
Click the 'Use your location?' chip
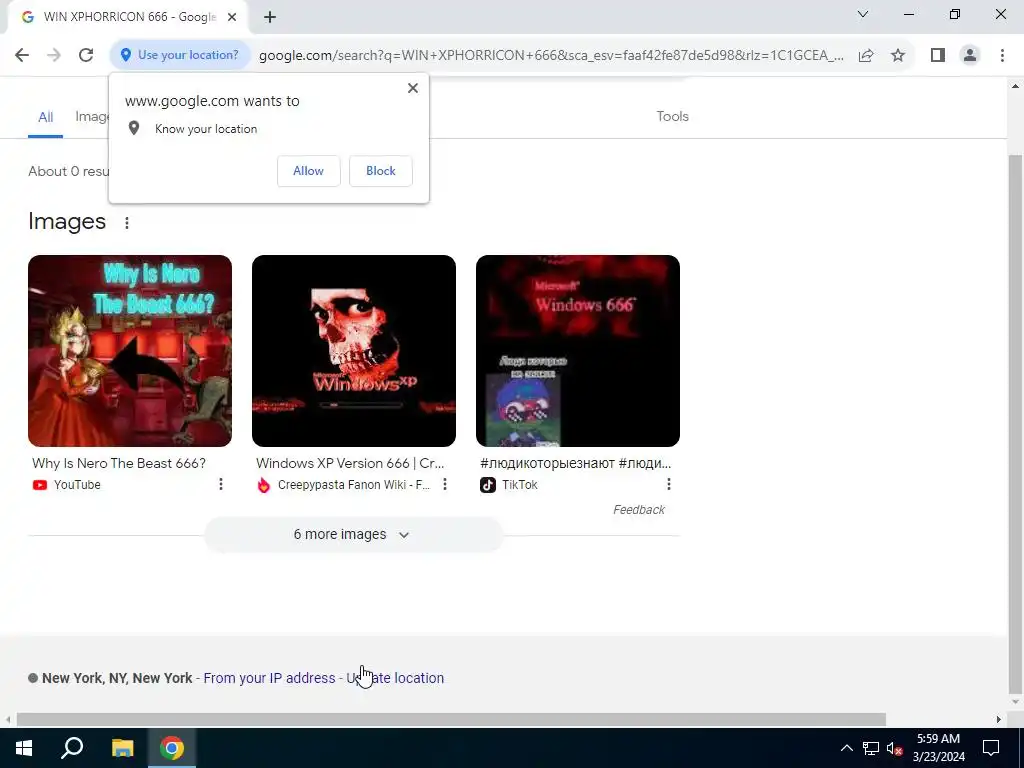coord(180,55)
